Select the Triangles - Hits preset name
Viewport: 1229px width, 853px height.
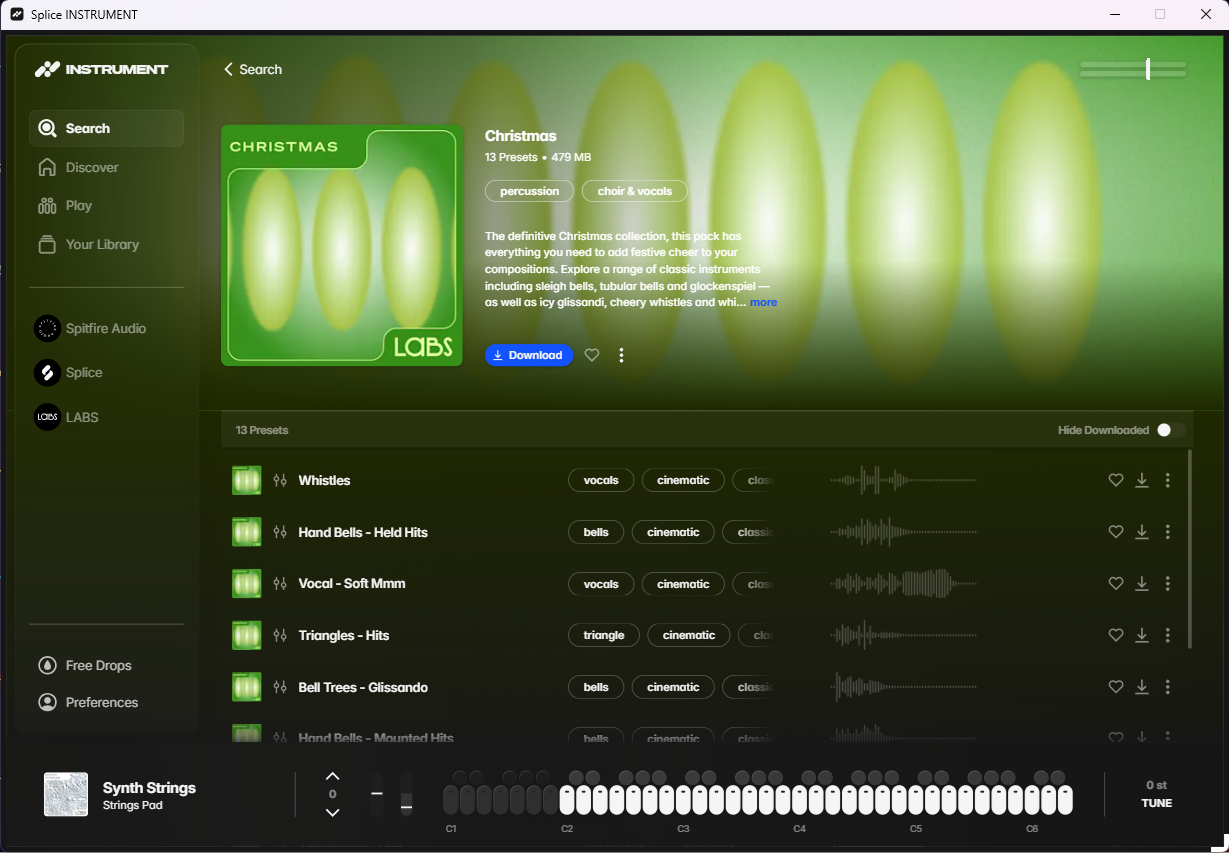(x=344, y=635)
